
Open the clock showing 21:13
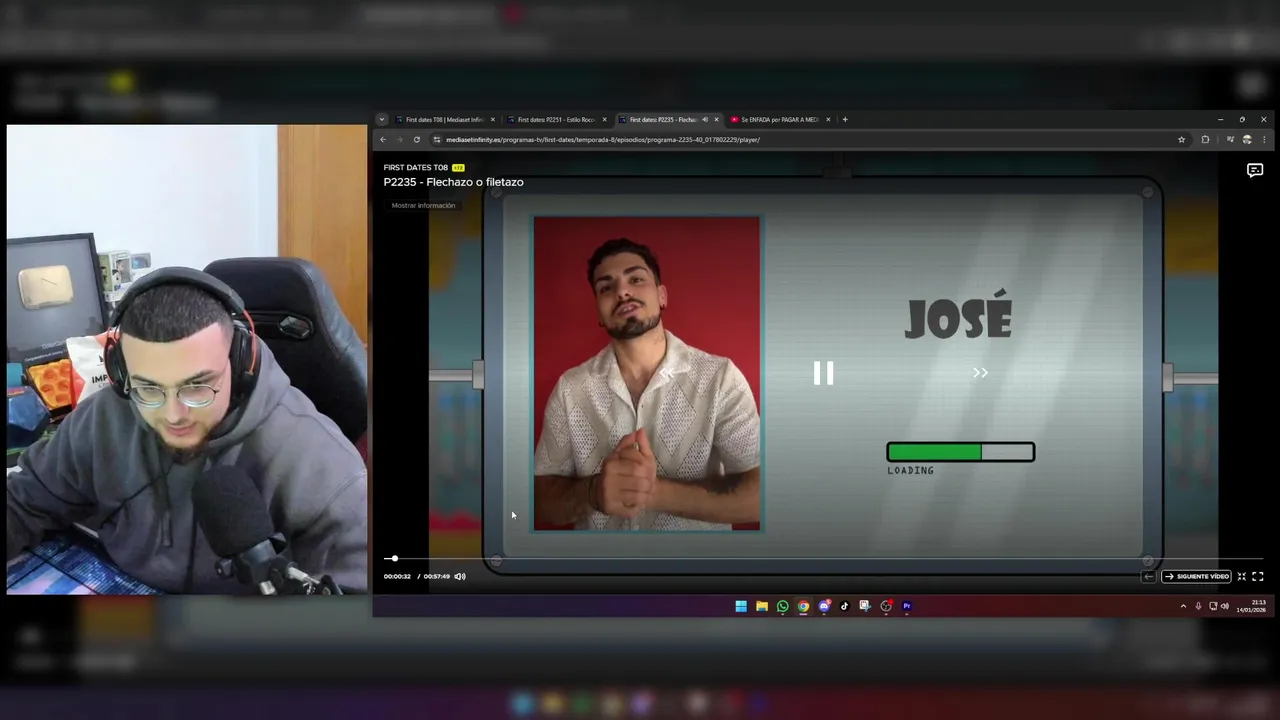tap(1251, 606)
